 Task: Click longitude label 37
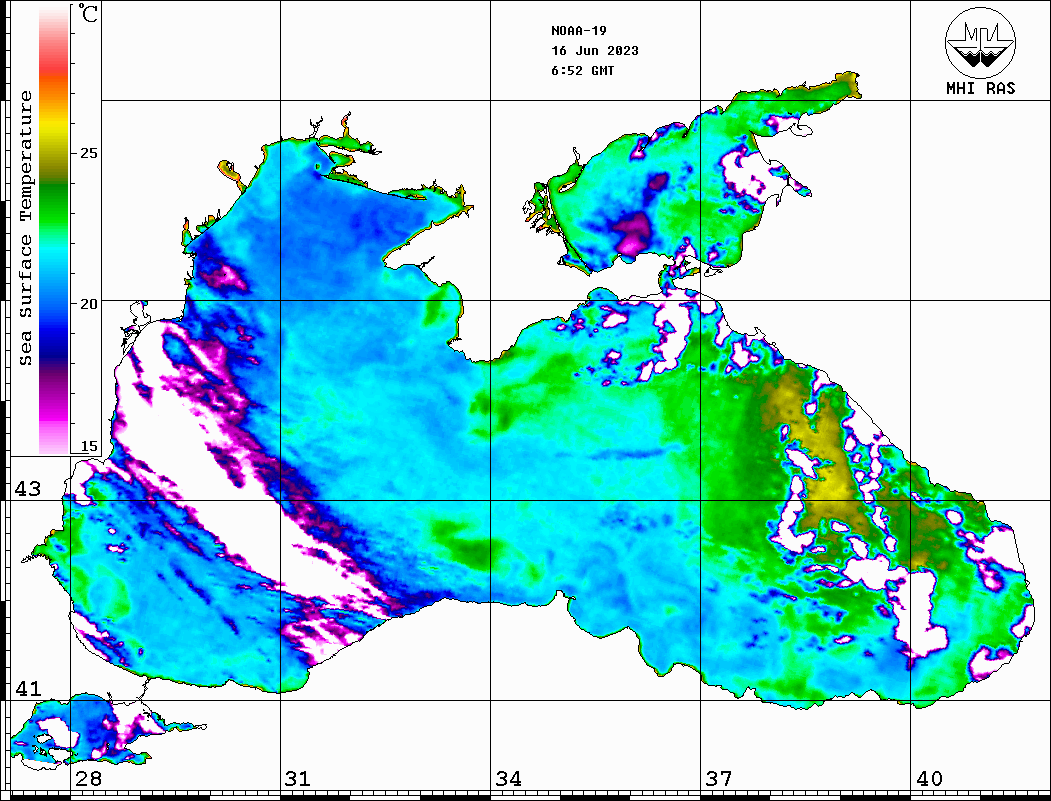click(x=719, y=779)
